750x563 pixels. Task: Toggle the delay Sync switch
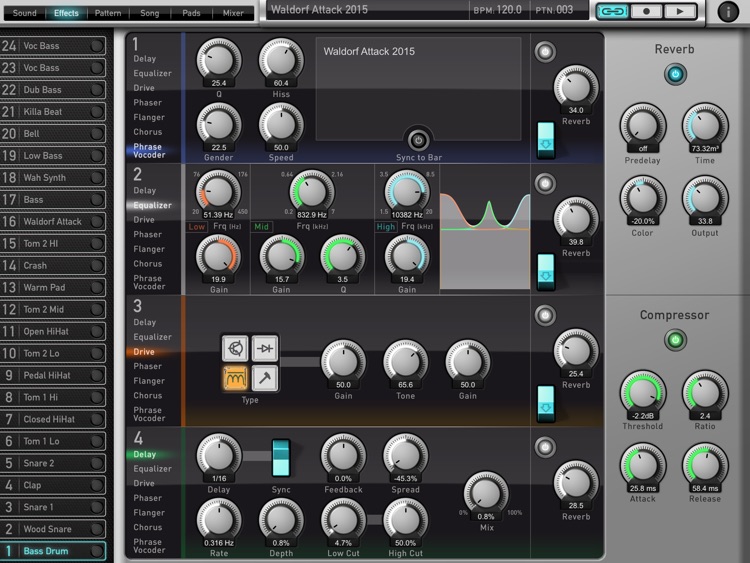click(281, 458)
